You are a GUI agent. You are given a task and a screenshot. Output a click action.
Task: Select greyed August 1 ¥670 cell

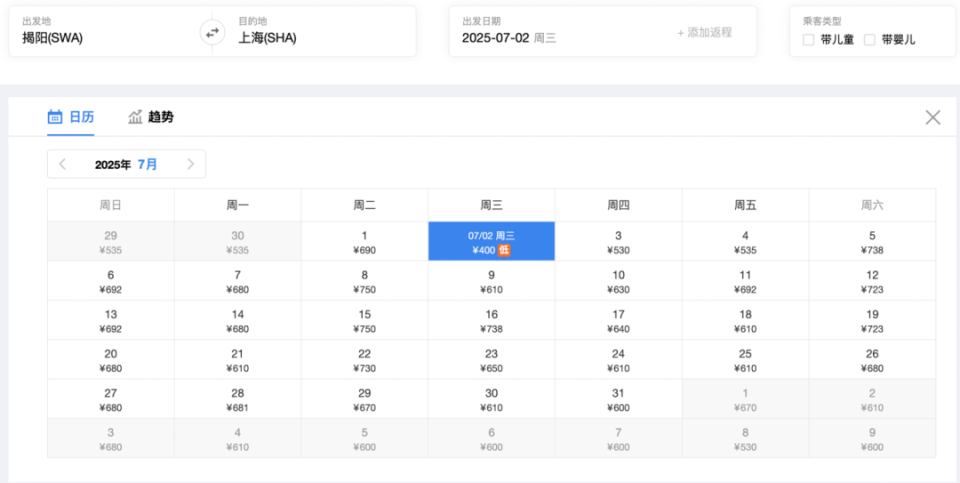pyautogui.click(x=745, y=399)
